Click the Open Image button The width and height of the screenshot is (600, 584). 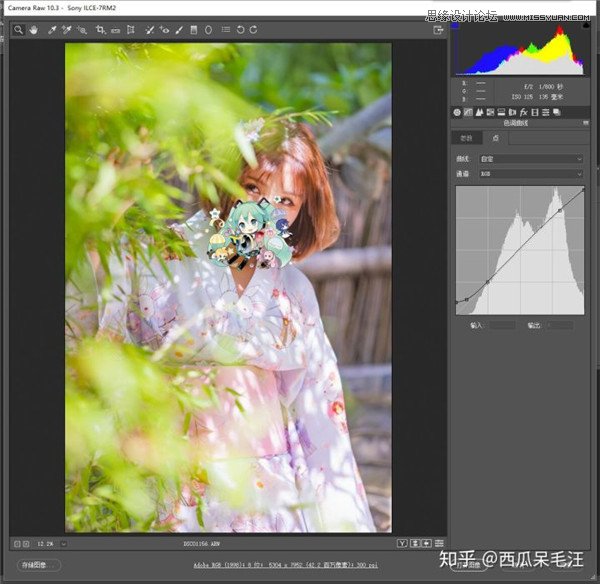pos(469,565)
